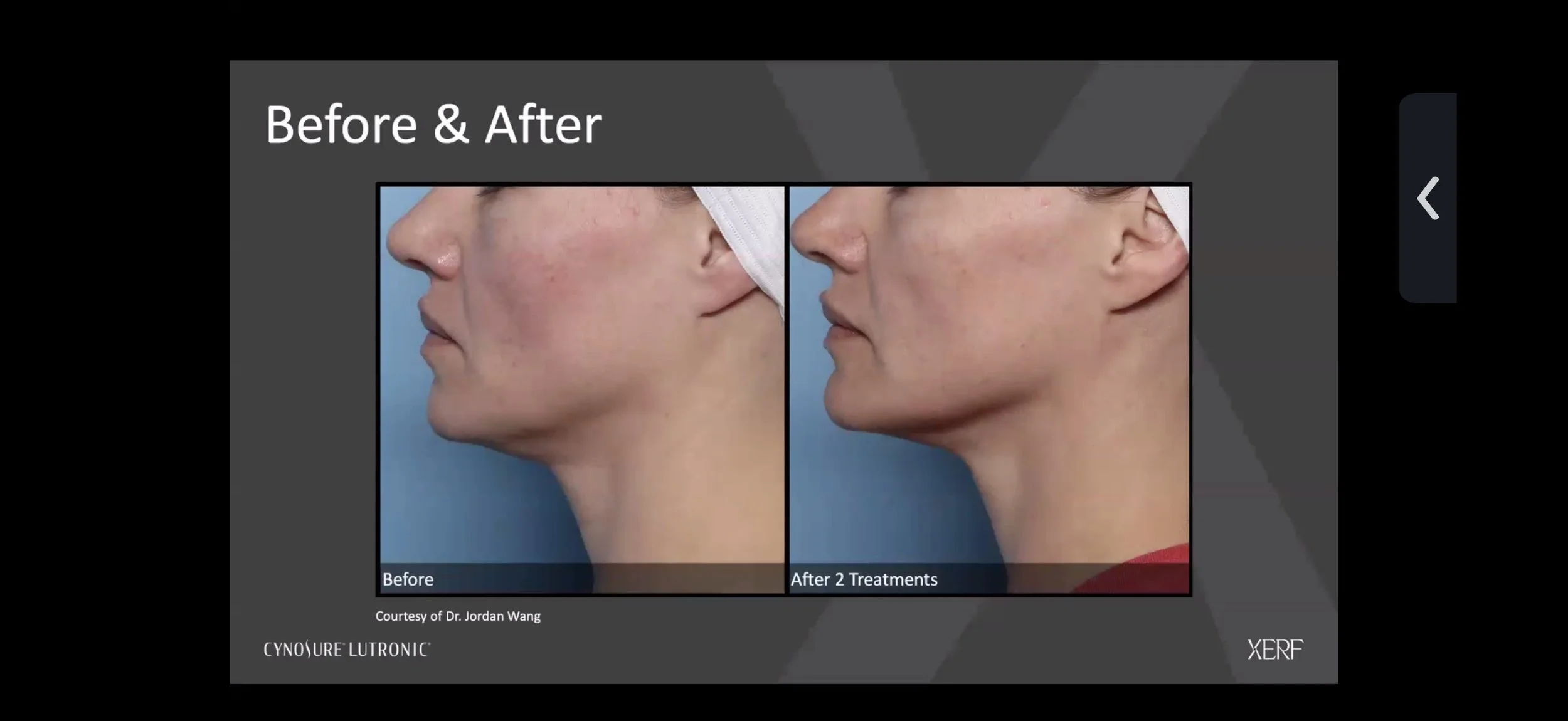Click the XERF logo
The height and width of the screenshot is (721, 1568).
click(1275, 650)
